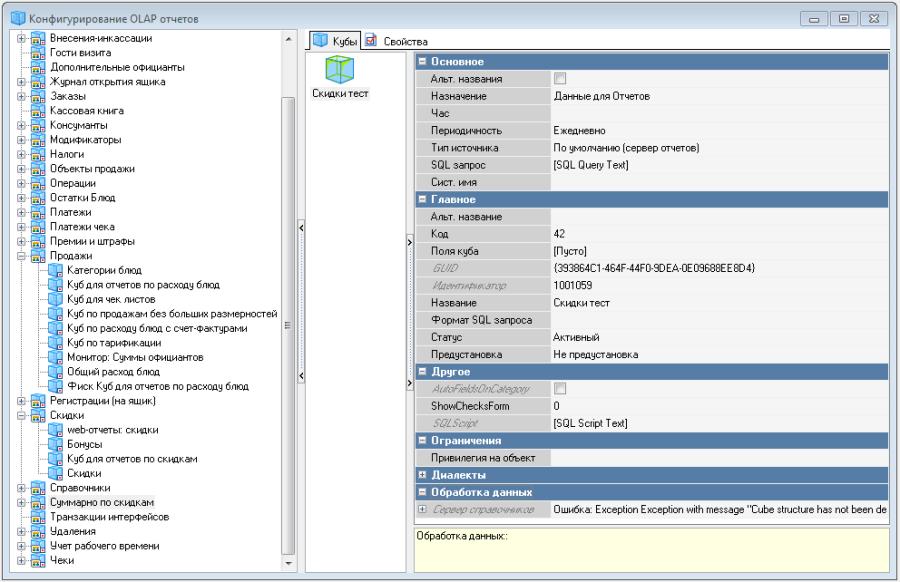Image resolution: width=900 pixels, height=582 pixels.
Task: Open the SQL запрос query text value
Action: click(x=590, y=165)
